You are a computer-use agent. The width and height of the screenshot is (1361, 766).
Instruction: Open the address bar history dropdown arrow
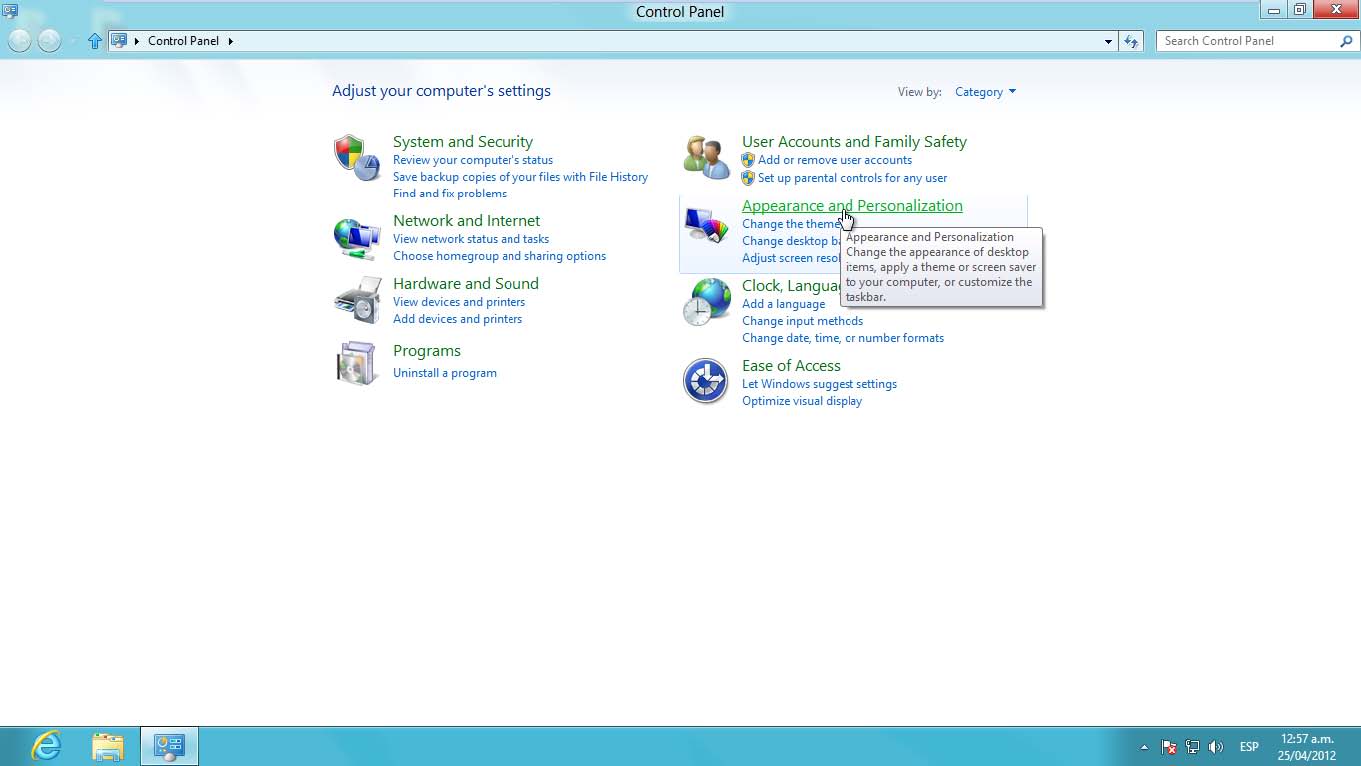point(1108,41)
